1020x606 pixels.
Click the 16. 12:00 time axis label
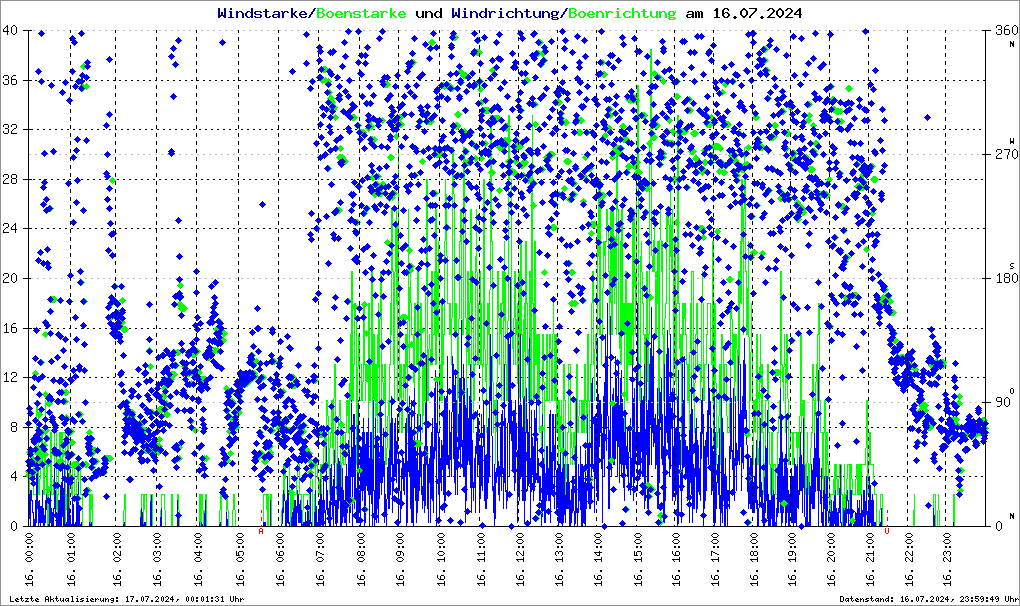[519, 559]
